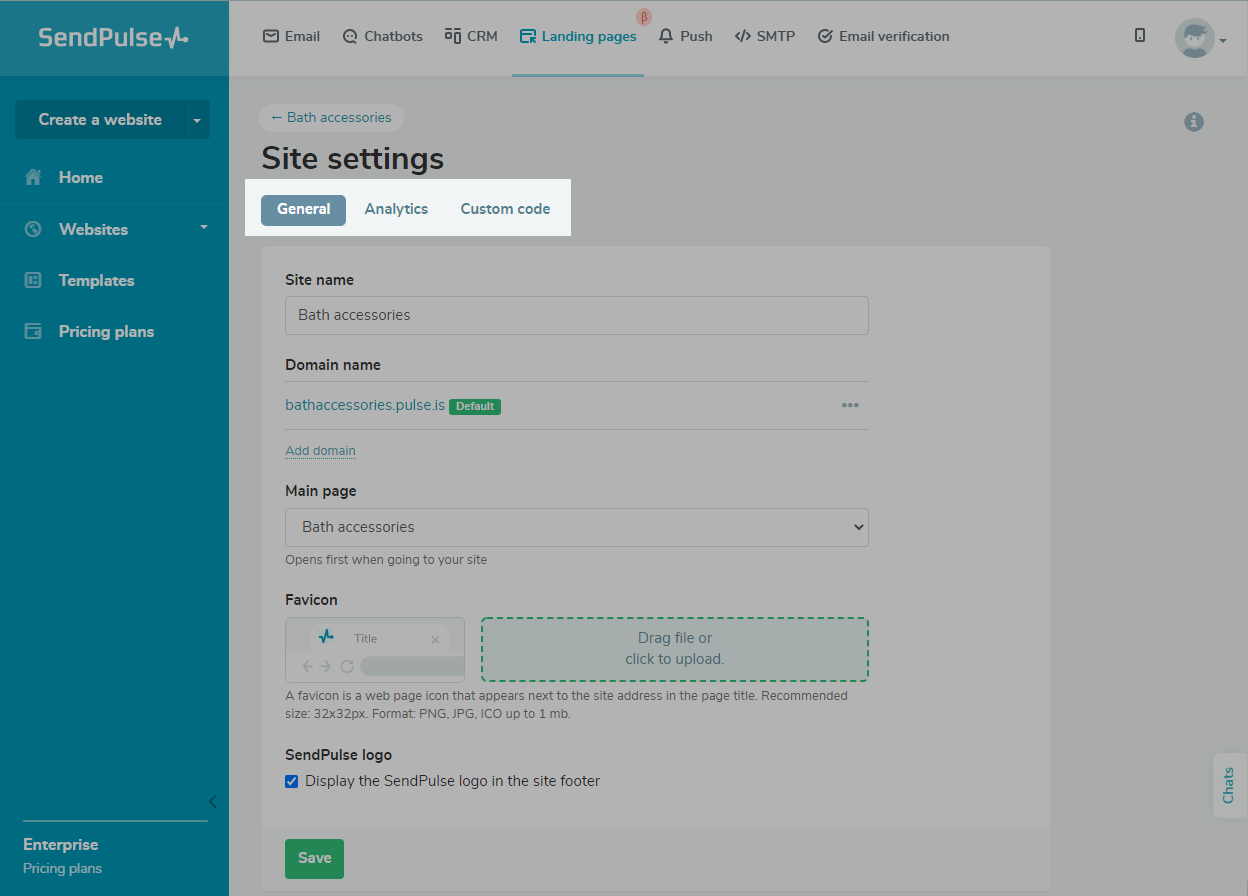Open the Email section
Image resolution: width=1248 pixels, height=896 pixels.
coord(291,36)
